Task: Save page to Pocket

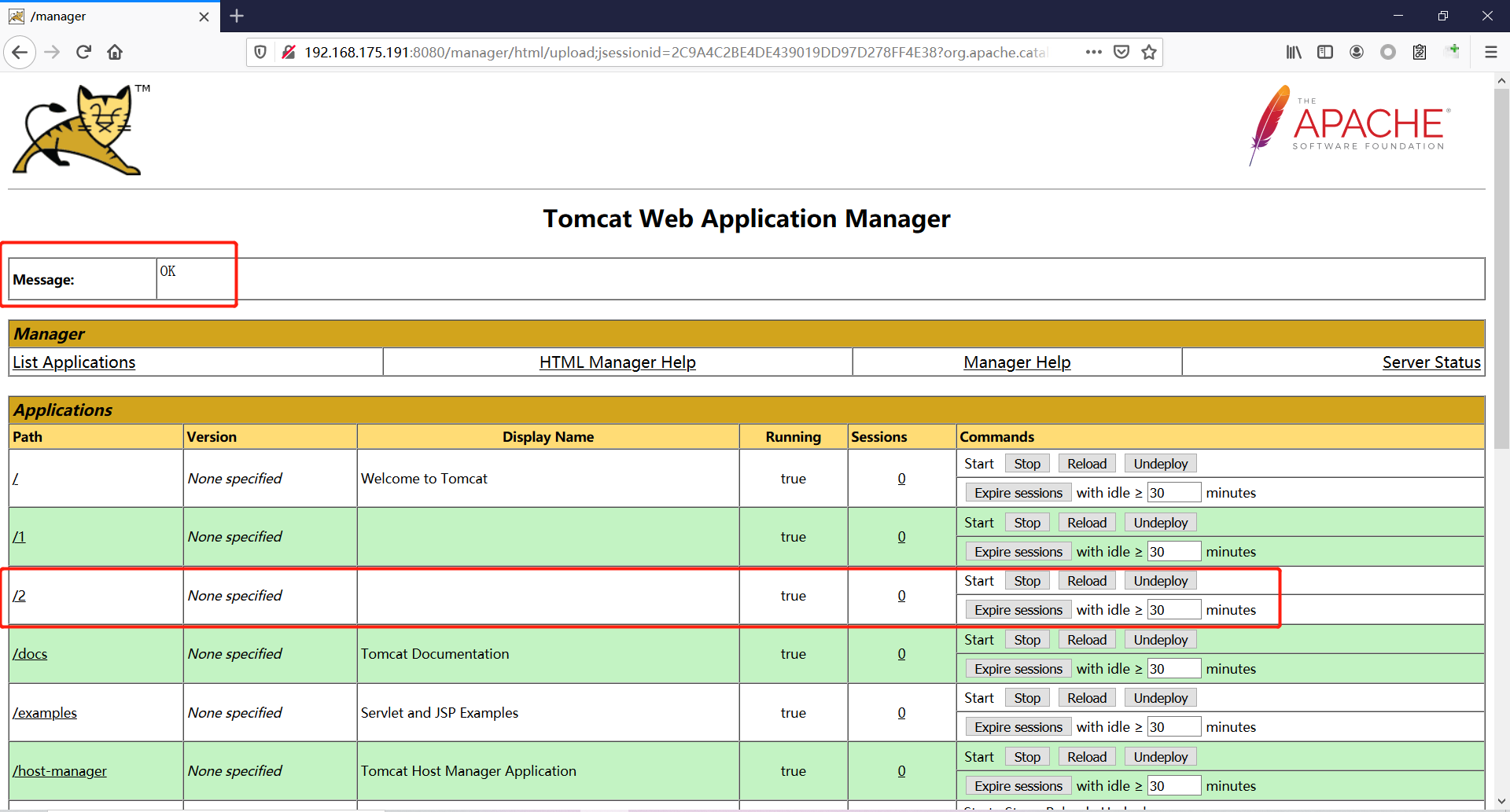Action: (1121, 53)
